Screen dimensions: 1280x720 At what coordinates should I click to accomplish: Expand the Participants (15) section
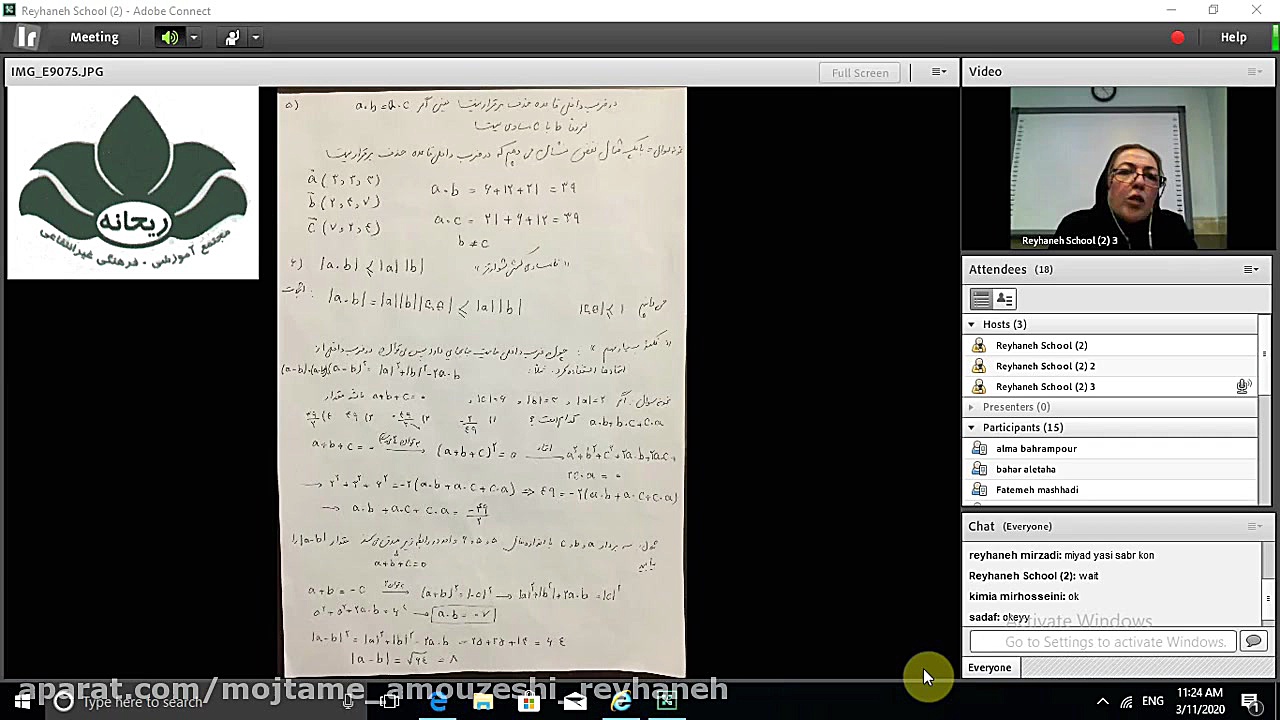point(970,427)
